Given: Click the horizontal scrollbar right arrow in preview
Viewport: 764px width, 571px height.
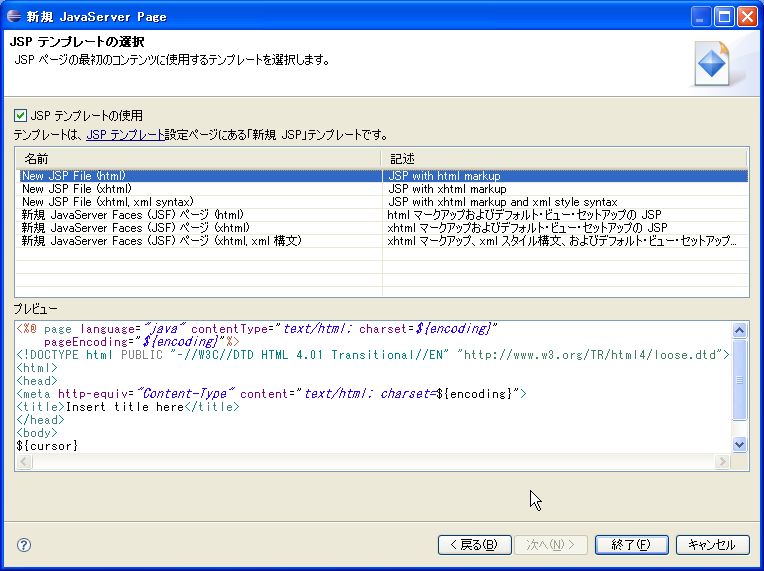Looking at the screenshot, I should coord(722,461).
